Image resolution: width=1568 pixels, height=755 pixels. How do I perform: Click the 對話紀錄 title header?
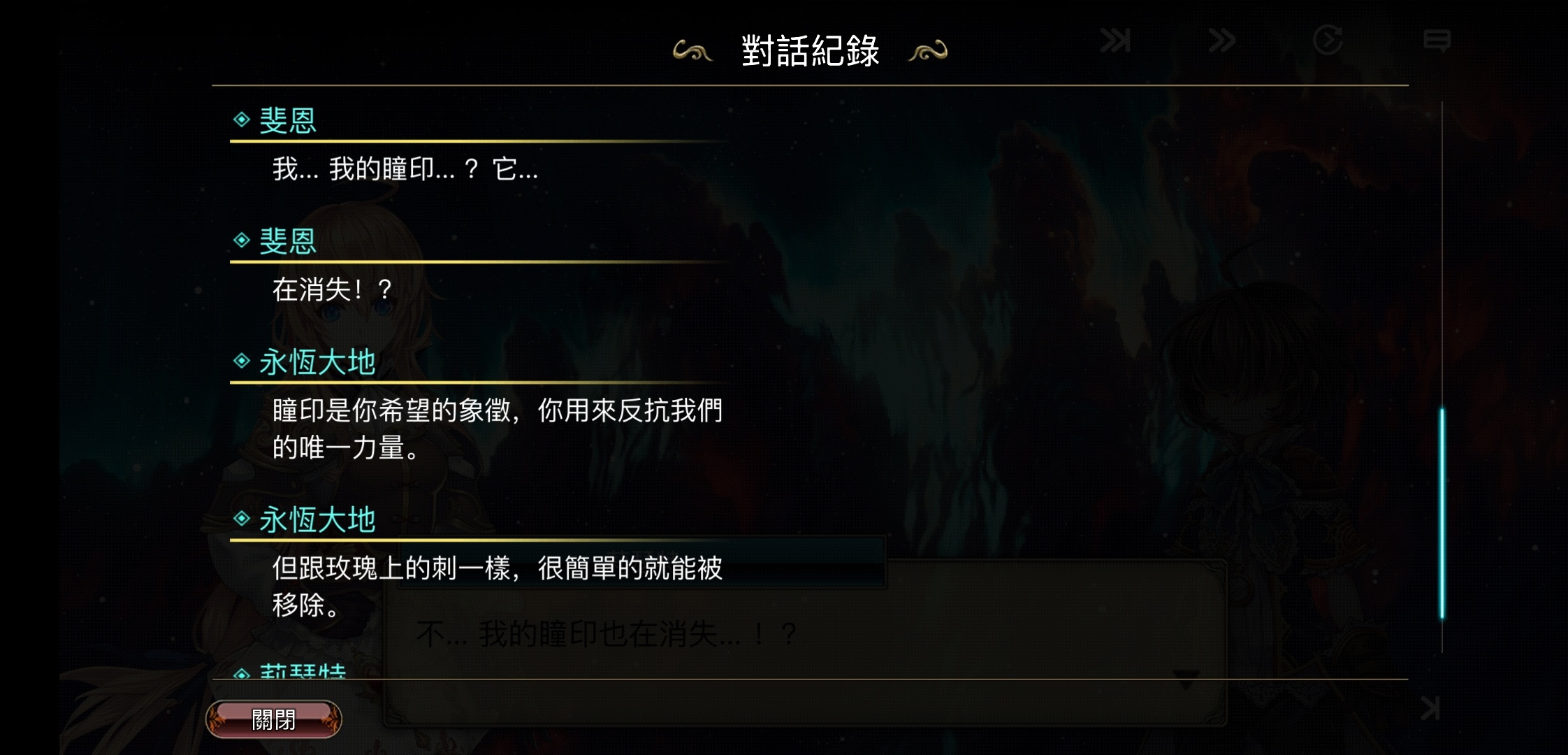tap(810, 51)
